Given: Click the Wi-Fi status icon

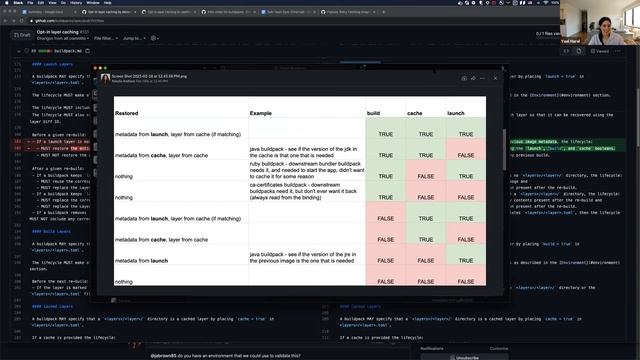Looking at the screenshot, I should click(546, 2).
